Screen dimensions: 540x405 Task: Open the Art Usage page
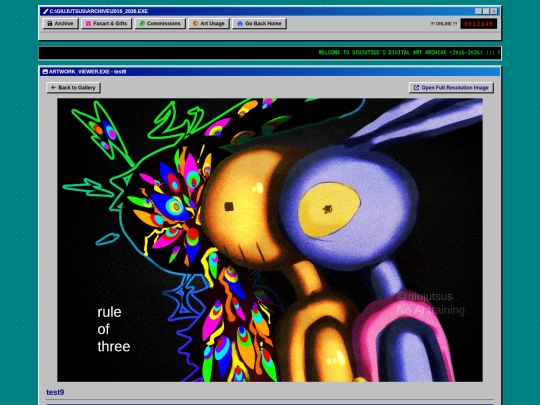tap(209, 23)
